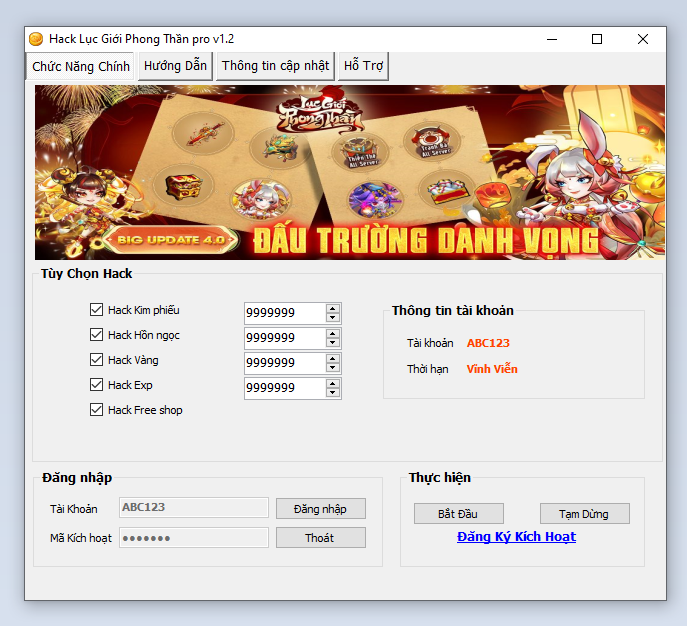Click the Thiên Thê All Server banner icon

click(360, 152)
